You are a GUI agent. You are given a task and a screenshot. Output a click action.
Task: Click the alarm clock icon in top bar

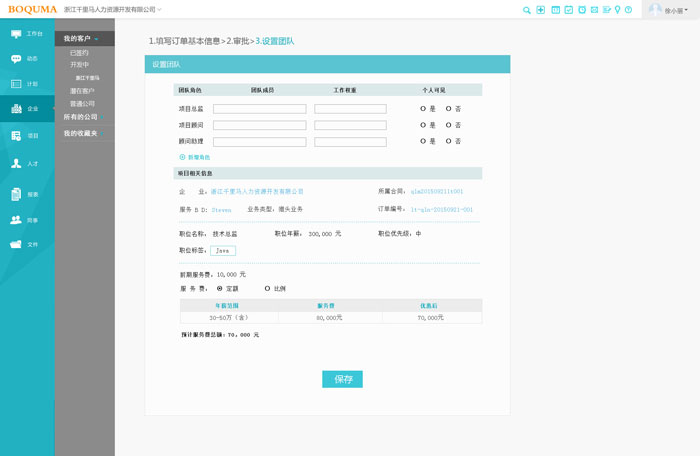coord(581,10)
